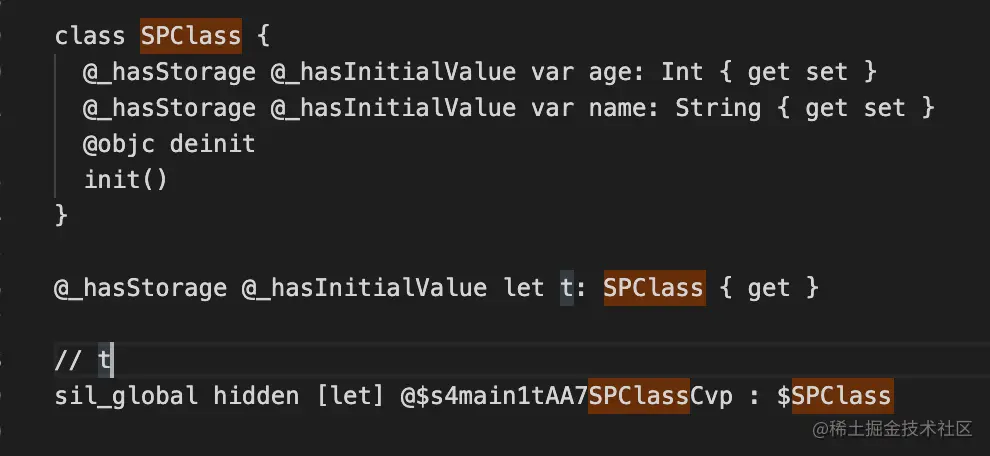
Task: Select SPClass name in the class declaration
Action: 191,37
